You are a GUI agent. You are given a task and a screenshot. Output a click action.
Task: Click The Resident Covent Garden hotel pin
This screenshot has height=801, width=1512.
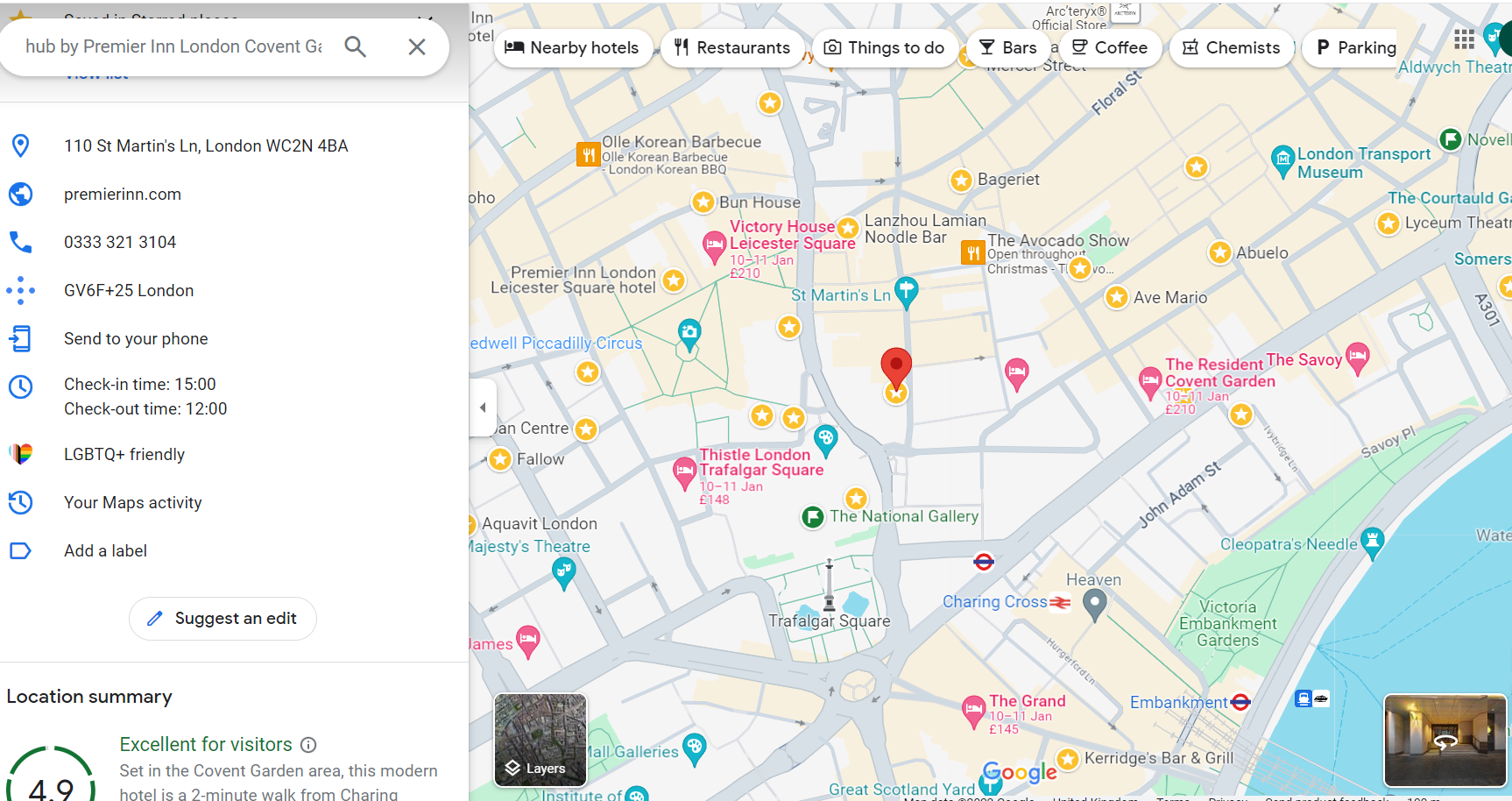pos(1149,383)
